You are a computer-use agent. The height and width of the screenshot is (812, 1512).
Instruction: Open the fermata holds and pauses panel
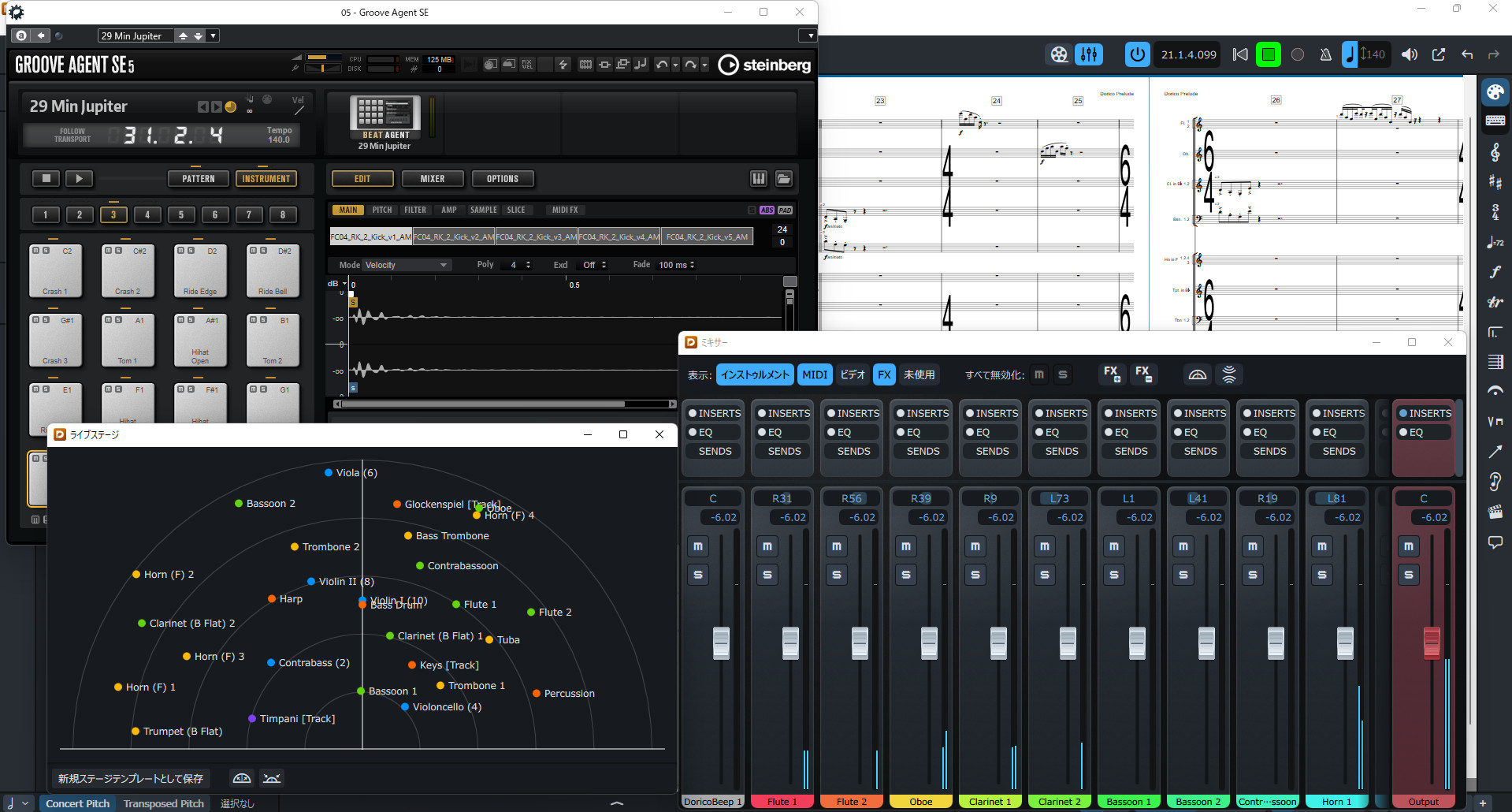click(x=1495, y=391)
